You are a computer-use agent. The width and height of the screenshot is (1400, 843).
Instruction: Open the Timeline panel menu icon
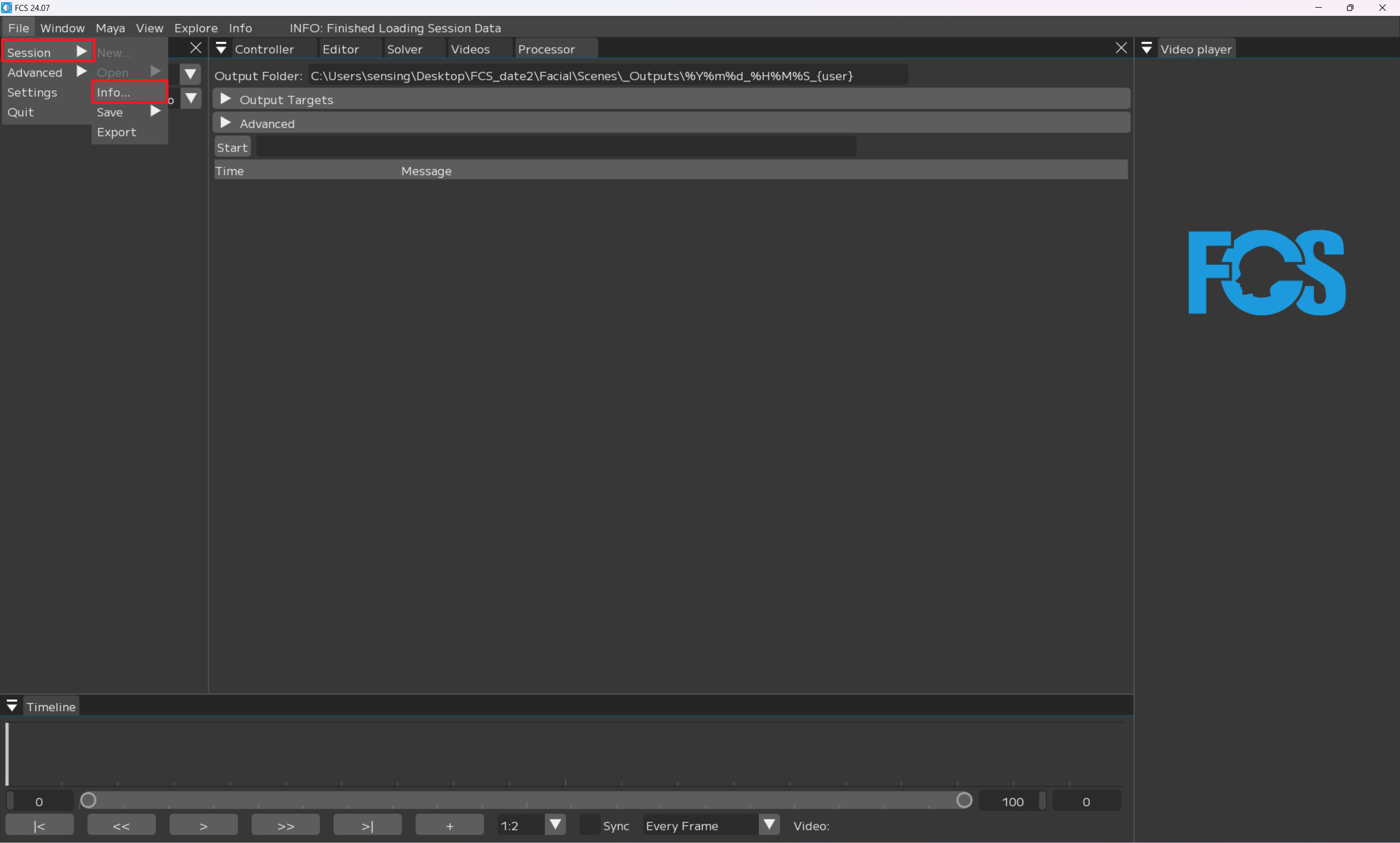[12, 706]
